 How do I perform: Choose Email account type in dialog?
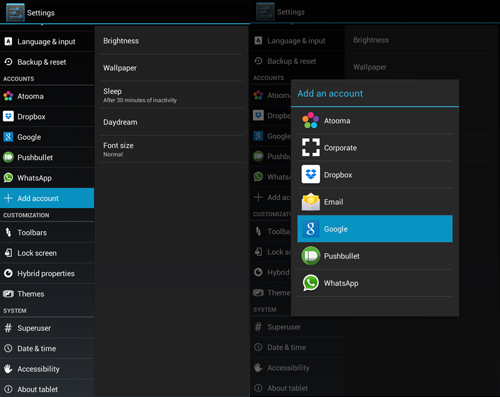(x=375, y=202)
